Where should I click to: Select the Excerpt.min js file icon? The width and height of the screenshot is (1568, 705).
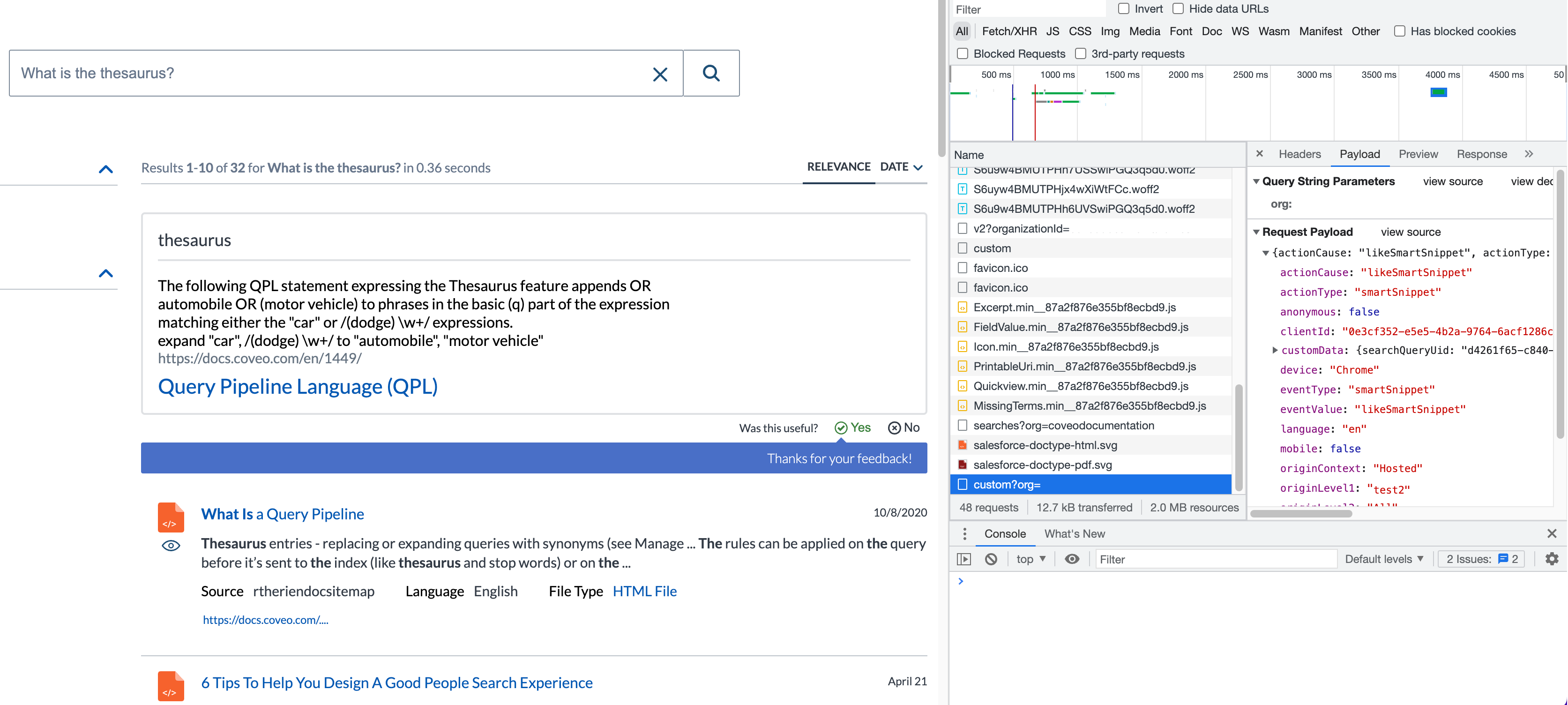coord(963,307)
